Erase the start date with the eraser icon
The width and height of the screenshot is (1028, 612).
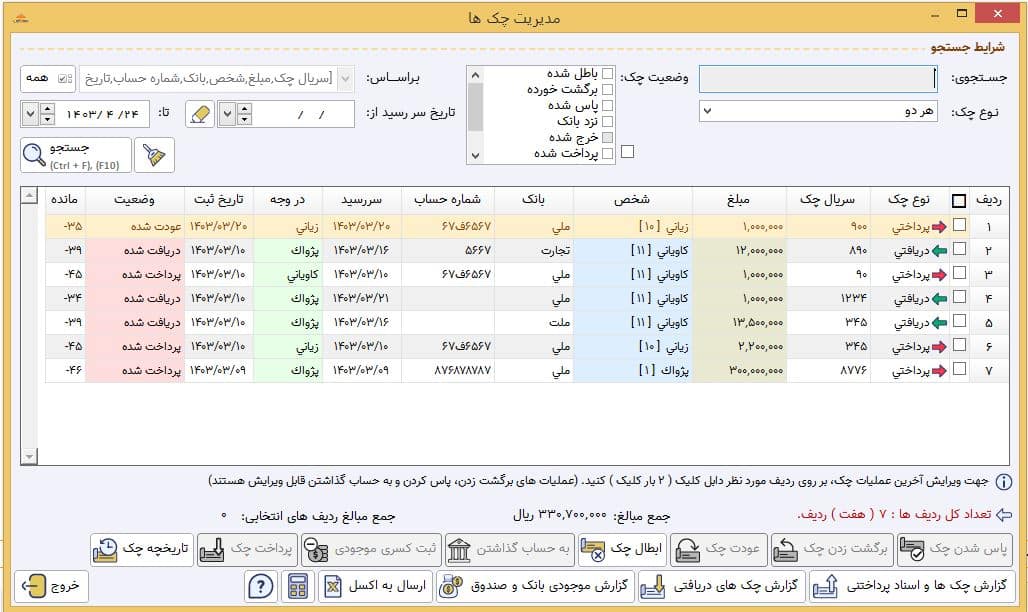[200, 114]
